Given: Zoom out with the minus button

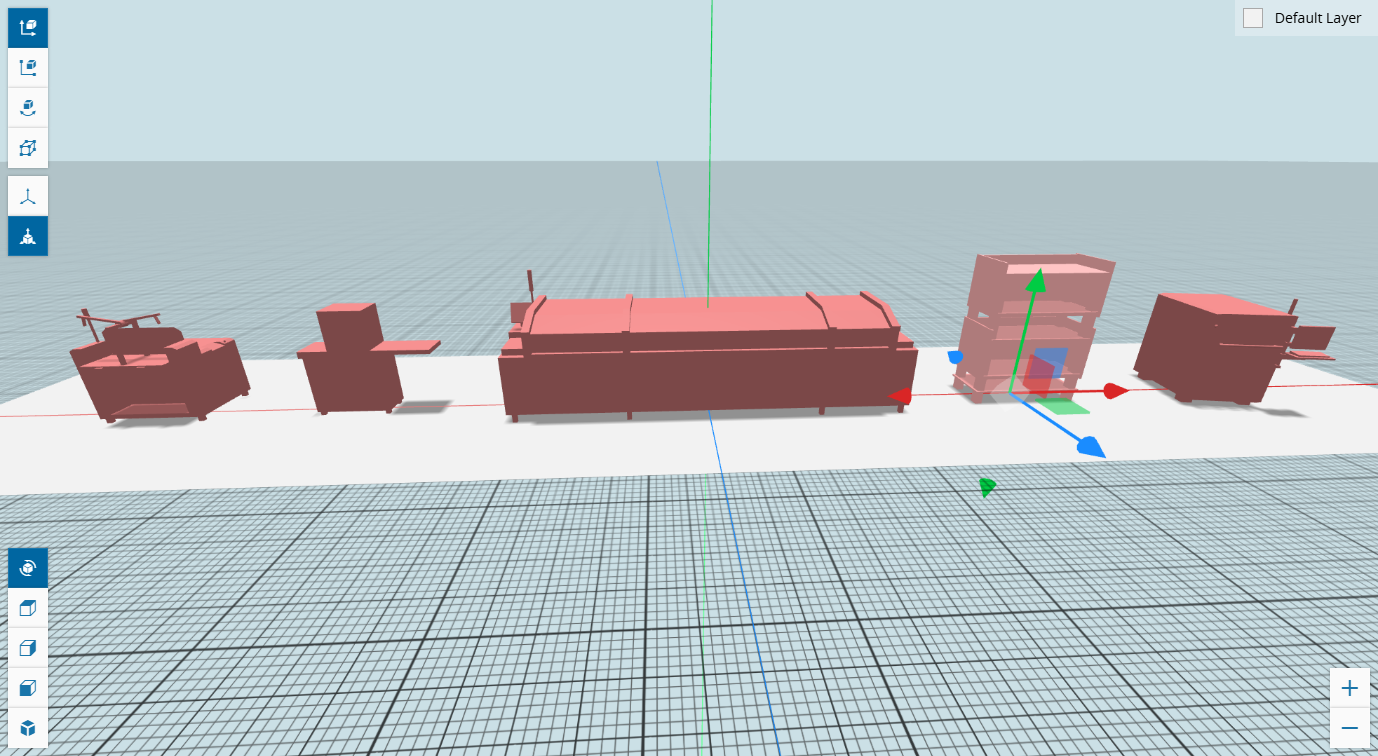Looking at the screenshot, I should (x=1350, y=728).
